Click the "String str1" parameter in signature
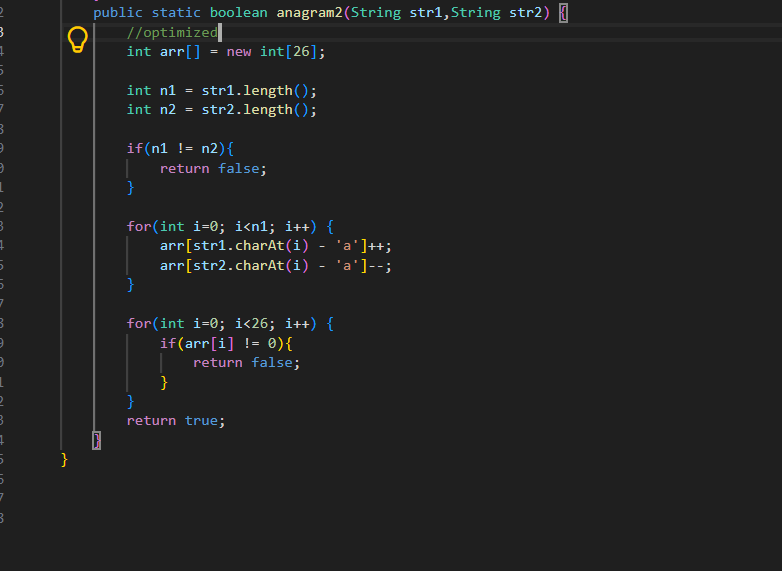 pos(396,12)
